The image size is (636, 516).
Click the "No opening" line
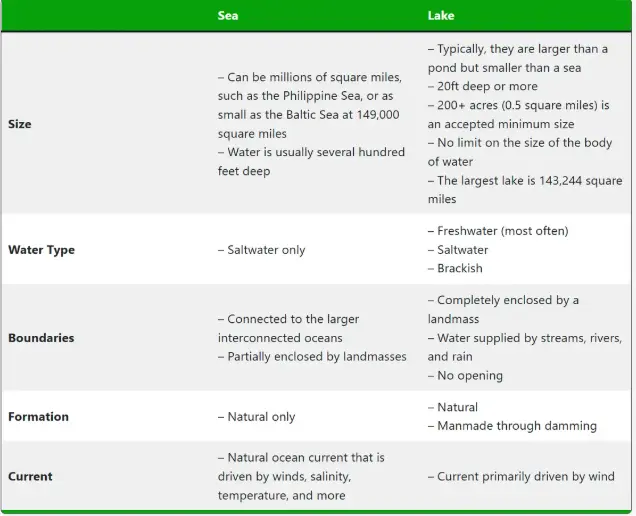470,376
